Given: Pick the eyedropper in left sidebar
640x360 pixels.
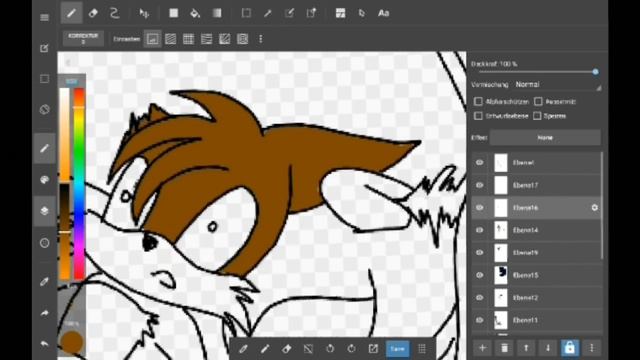Looking at the screenshot, I should (44, 282).
